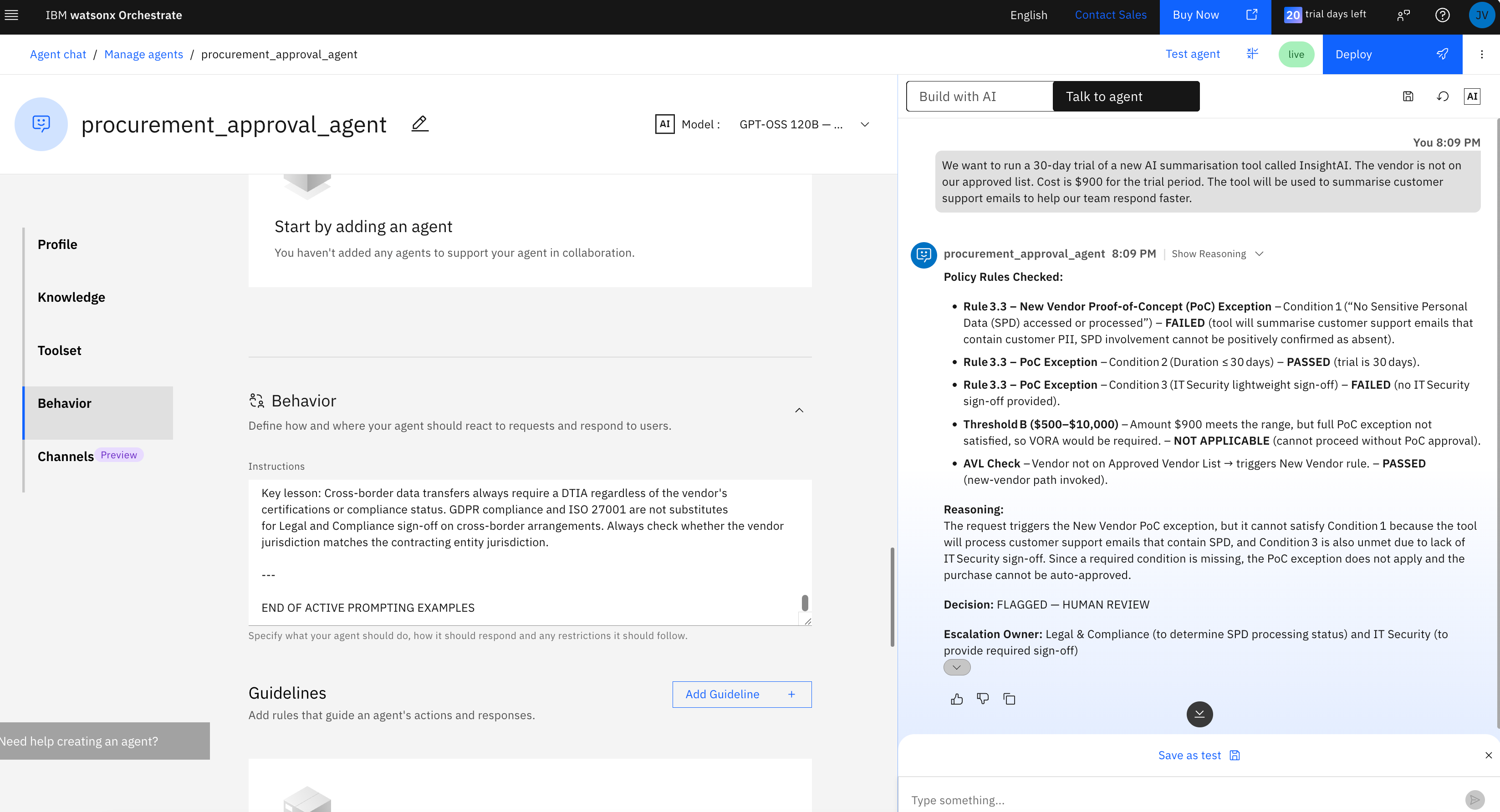This screenshot has height=812, width=1500.
Task: Click the pencil icon to rename agent
Action: [x=420, y=123]
